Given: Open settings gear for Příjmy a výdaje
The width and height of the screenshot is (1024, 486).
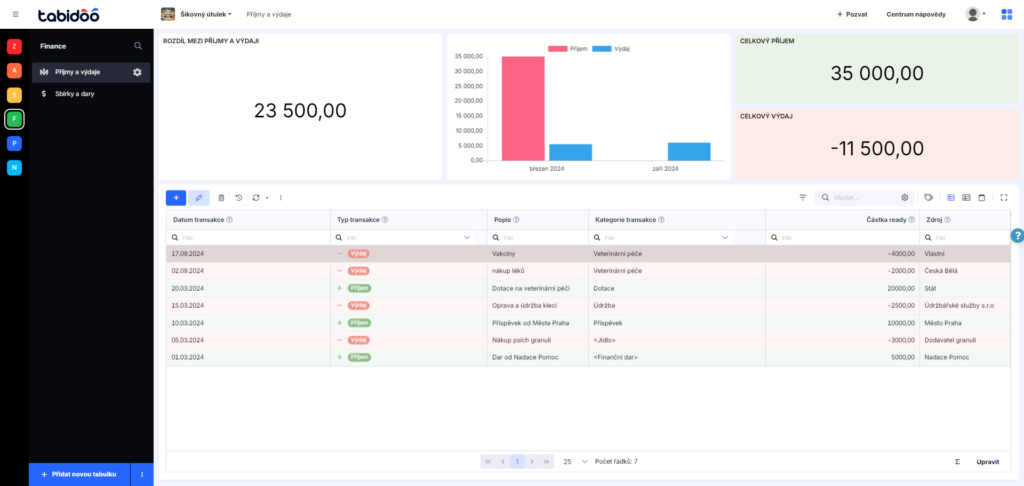Looking at the screenshot, I should tap(137, 72).
